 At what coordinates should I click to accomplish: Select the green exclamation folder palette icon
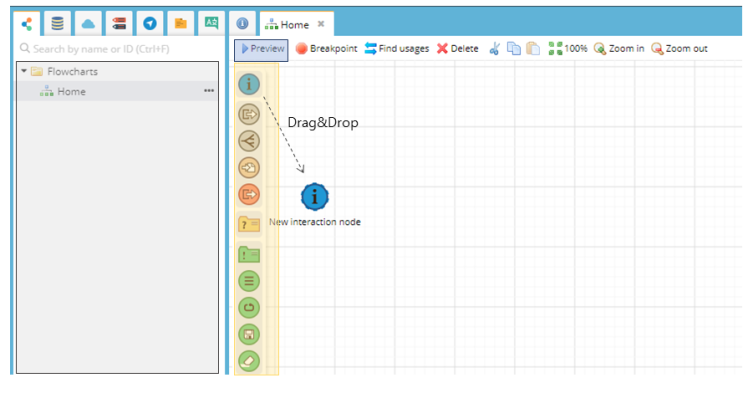point(249,255)
